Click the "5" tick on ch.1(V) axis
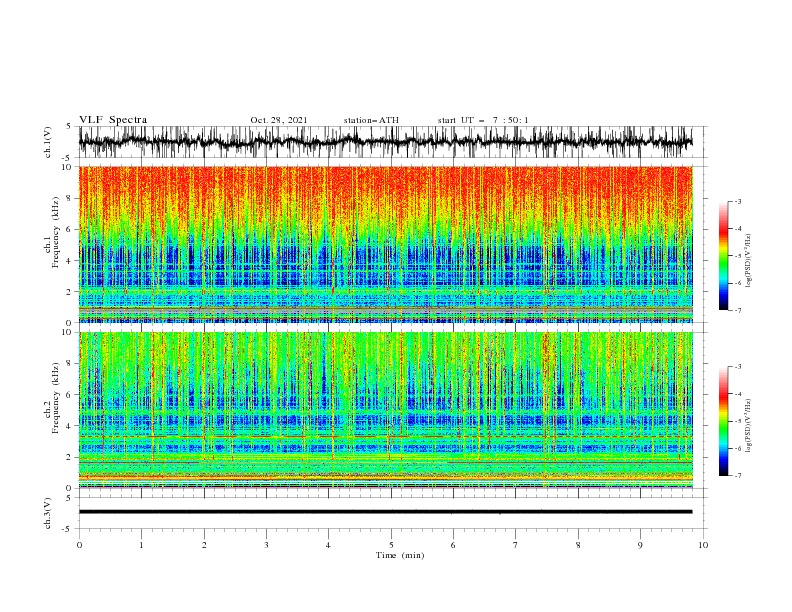Image resolution: width=792 pixels, height=612 pixels. pyautogui.click(x=69, y=127)
